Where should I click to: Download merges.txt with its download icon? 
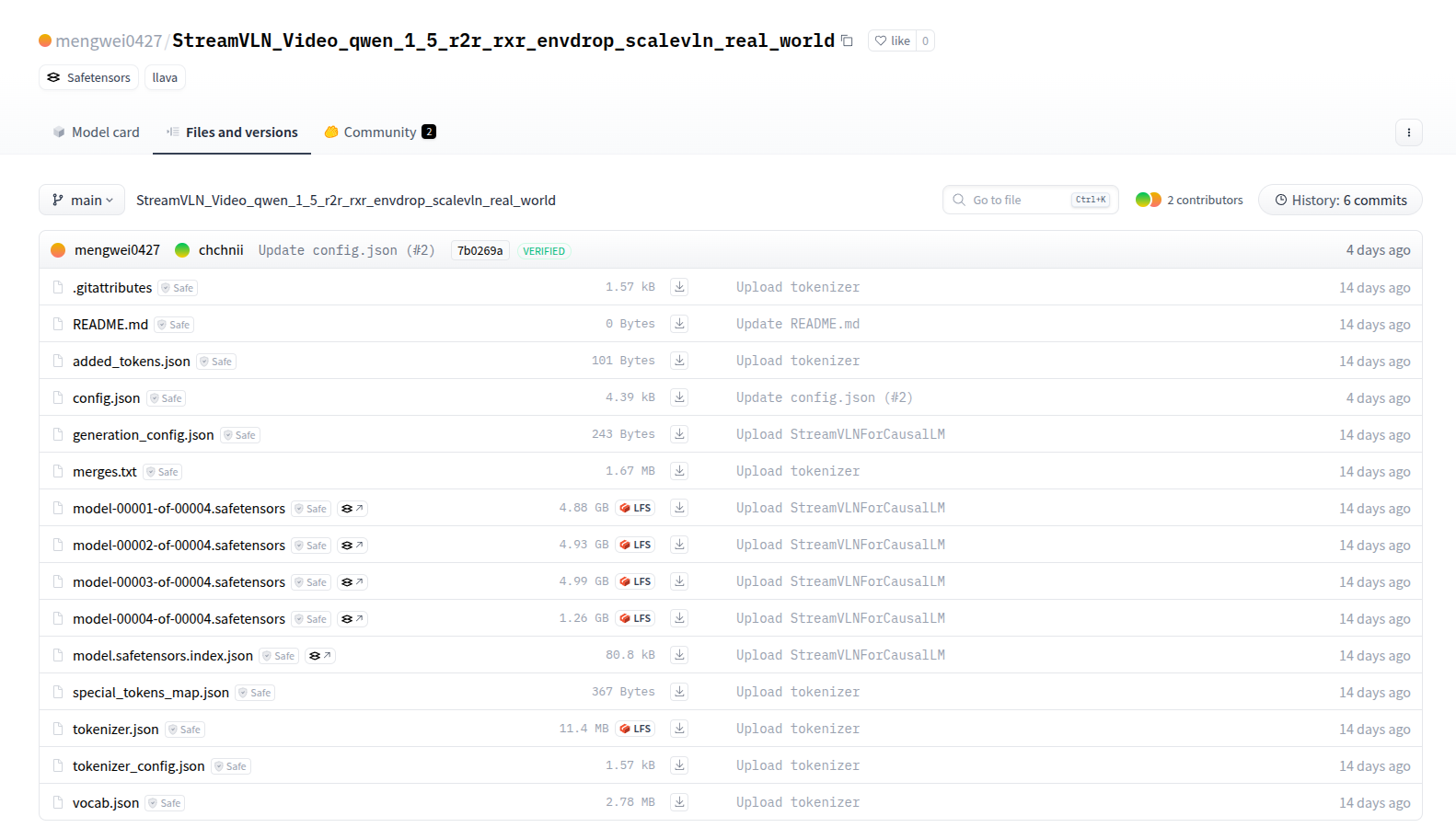point(679,471)
